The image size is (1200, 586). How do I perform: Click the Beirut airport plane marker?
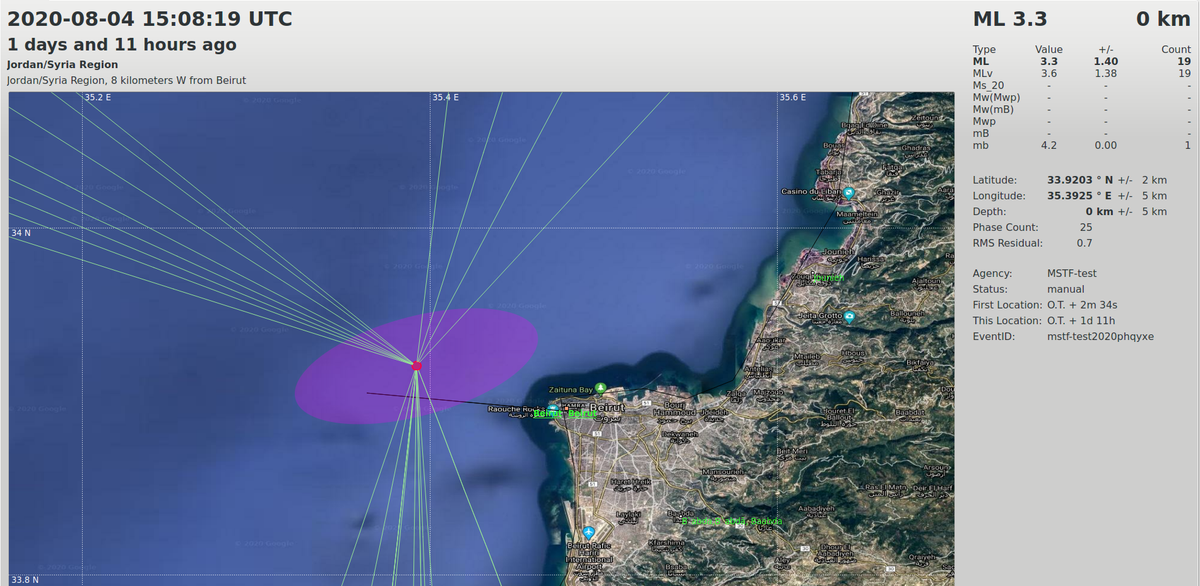point(588,532)
